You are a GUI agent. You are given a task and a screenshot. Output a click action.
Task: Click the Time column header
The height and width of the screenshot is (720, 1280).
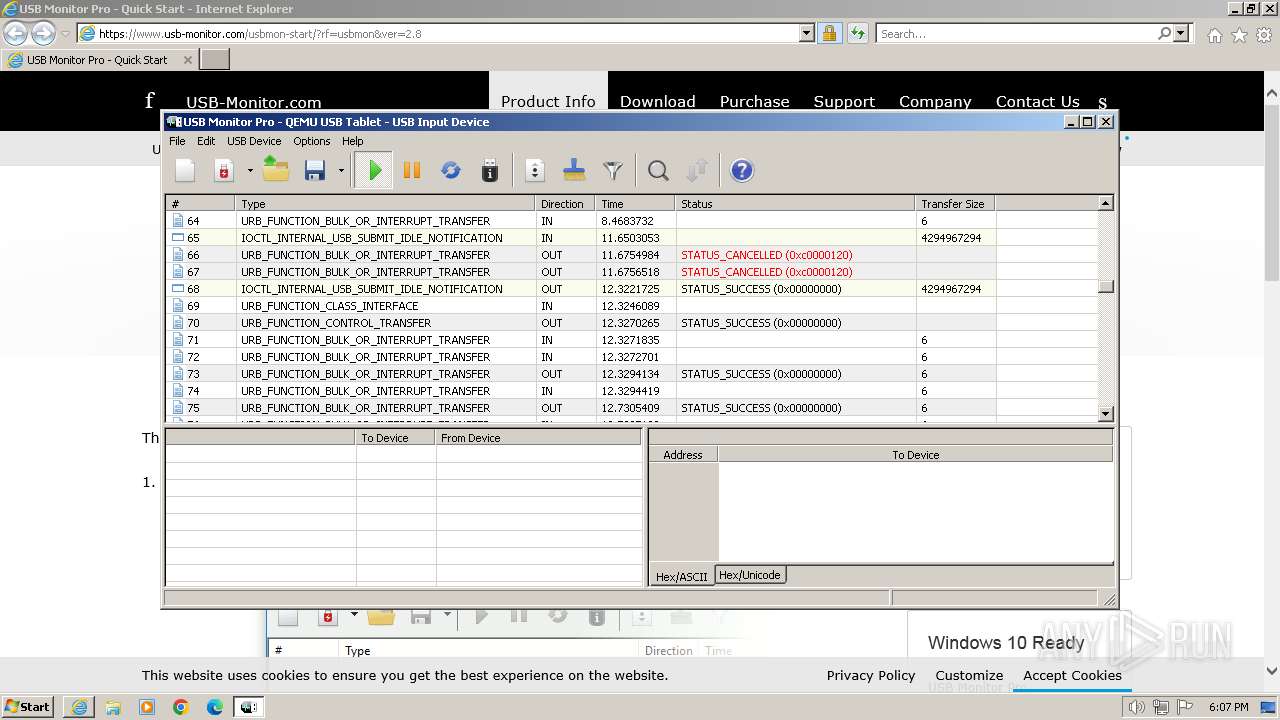(635, 204)
